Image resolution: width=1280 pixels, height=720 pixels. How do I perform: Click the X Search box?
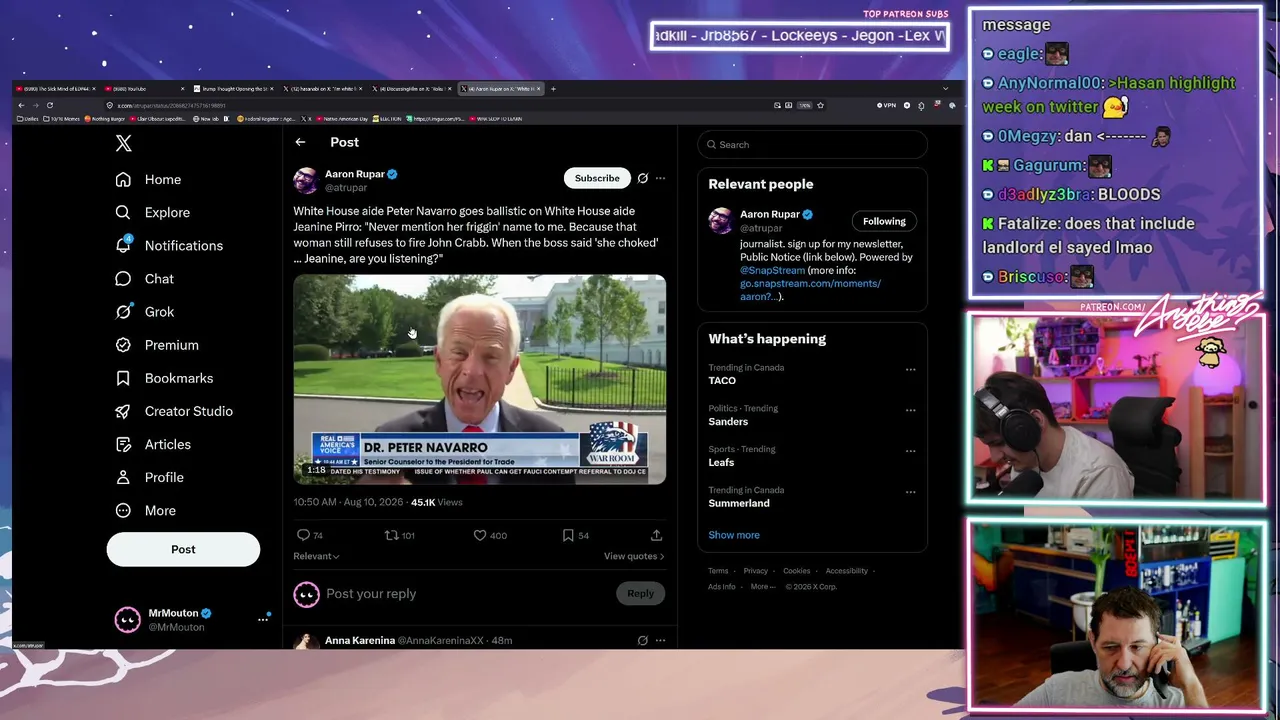click(x=812, y=144)
